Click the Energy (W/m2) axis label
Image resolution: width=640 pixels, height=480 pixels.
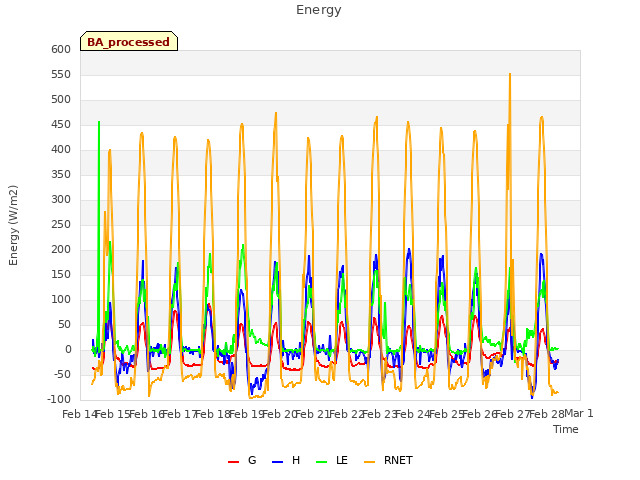coord(13,225)
